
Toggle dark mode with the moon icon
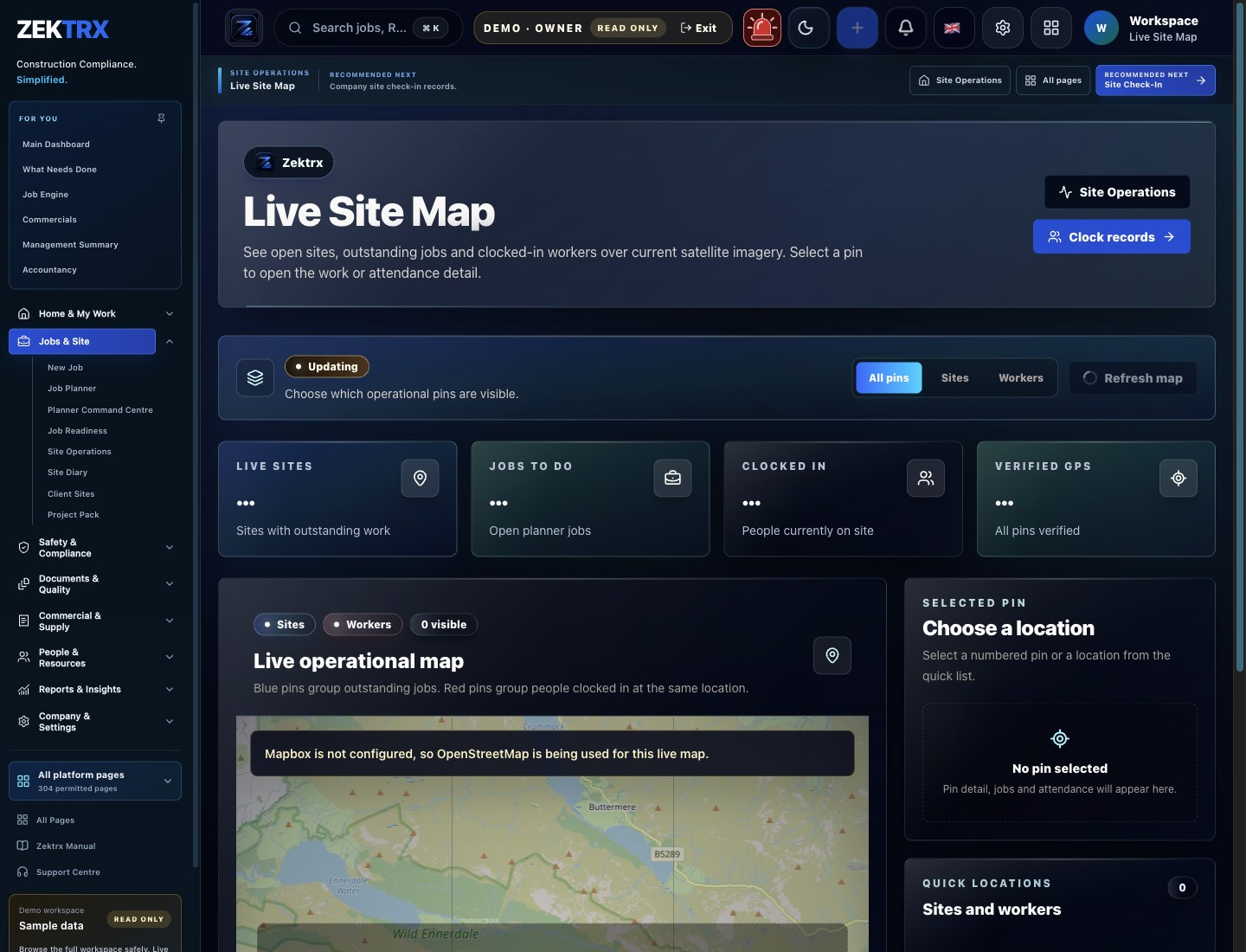coord(808,28)
